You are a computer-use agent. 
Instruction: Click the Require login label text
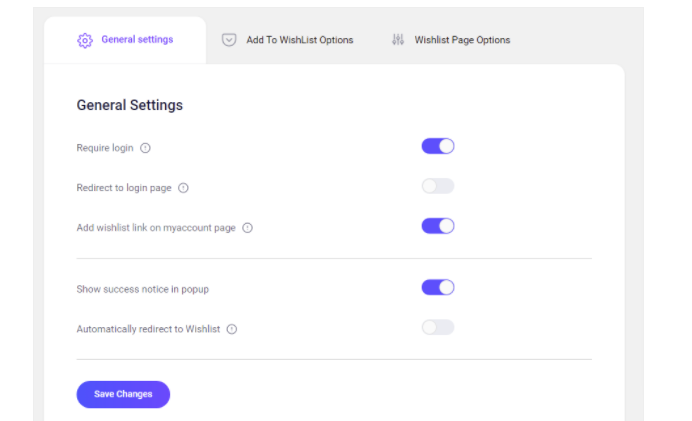105,148
